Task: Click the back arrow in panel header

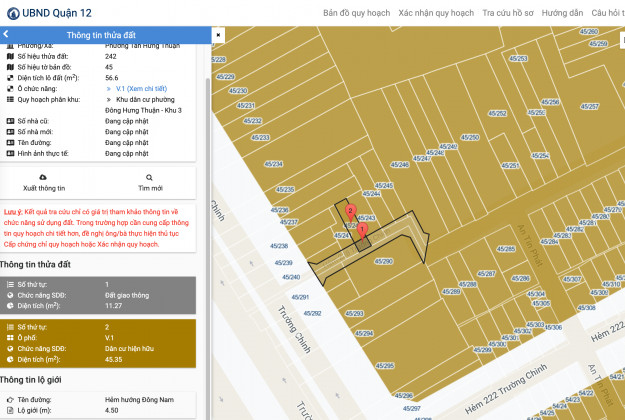Action: [x=6, y=35]
